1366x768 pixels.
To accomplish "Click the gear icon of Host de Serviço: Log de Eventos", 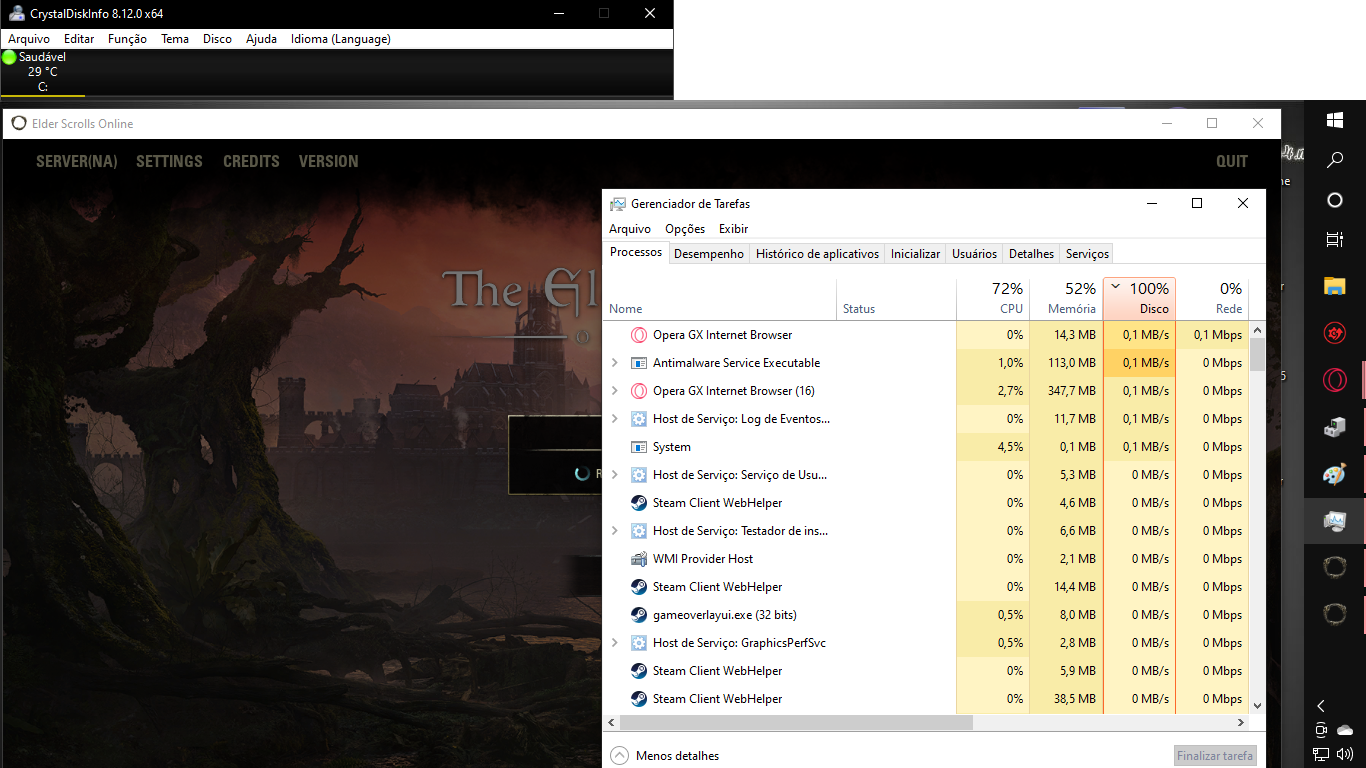I will coord(639,419).
